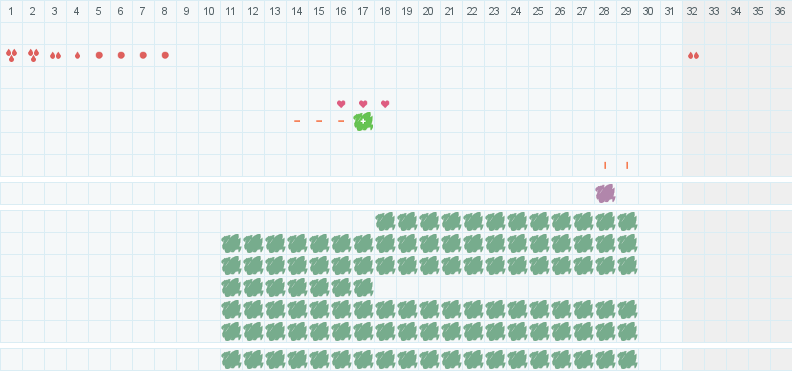The image size is (792, 371).
Task: Select the day 22 column header
Action: [472, 11]
